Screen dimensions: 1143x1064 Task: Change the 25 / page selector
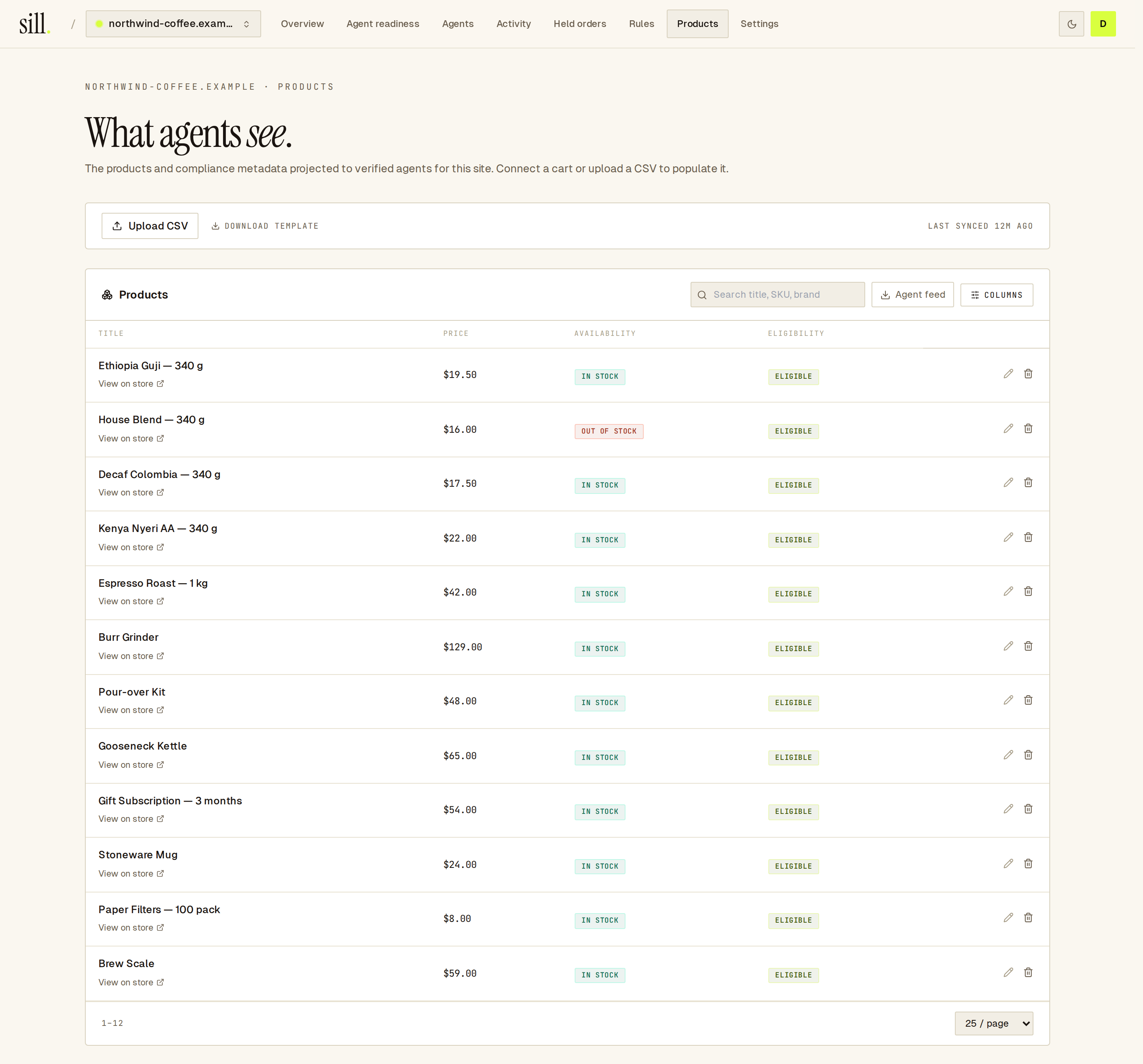[x=993, y=1023]
